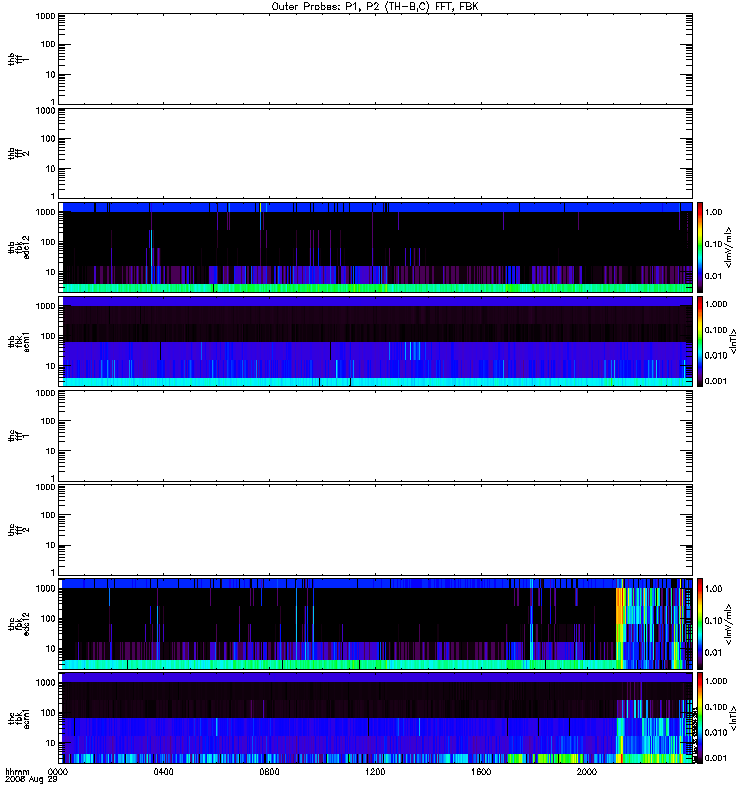The height and width of the screenshot is (800, 750).
Task: Click the '<|mV/m|>' unit label beside thc edc12 color bar
Action: 728,623
